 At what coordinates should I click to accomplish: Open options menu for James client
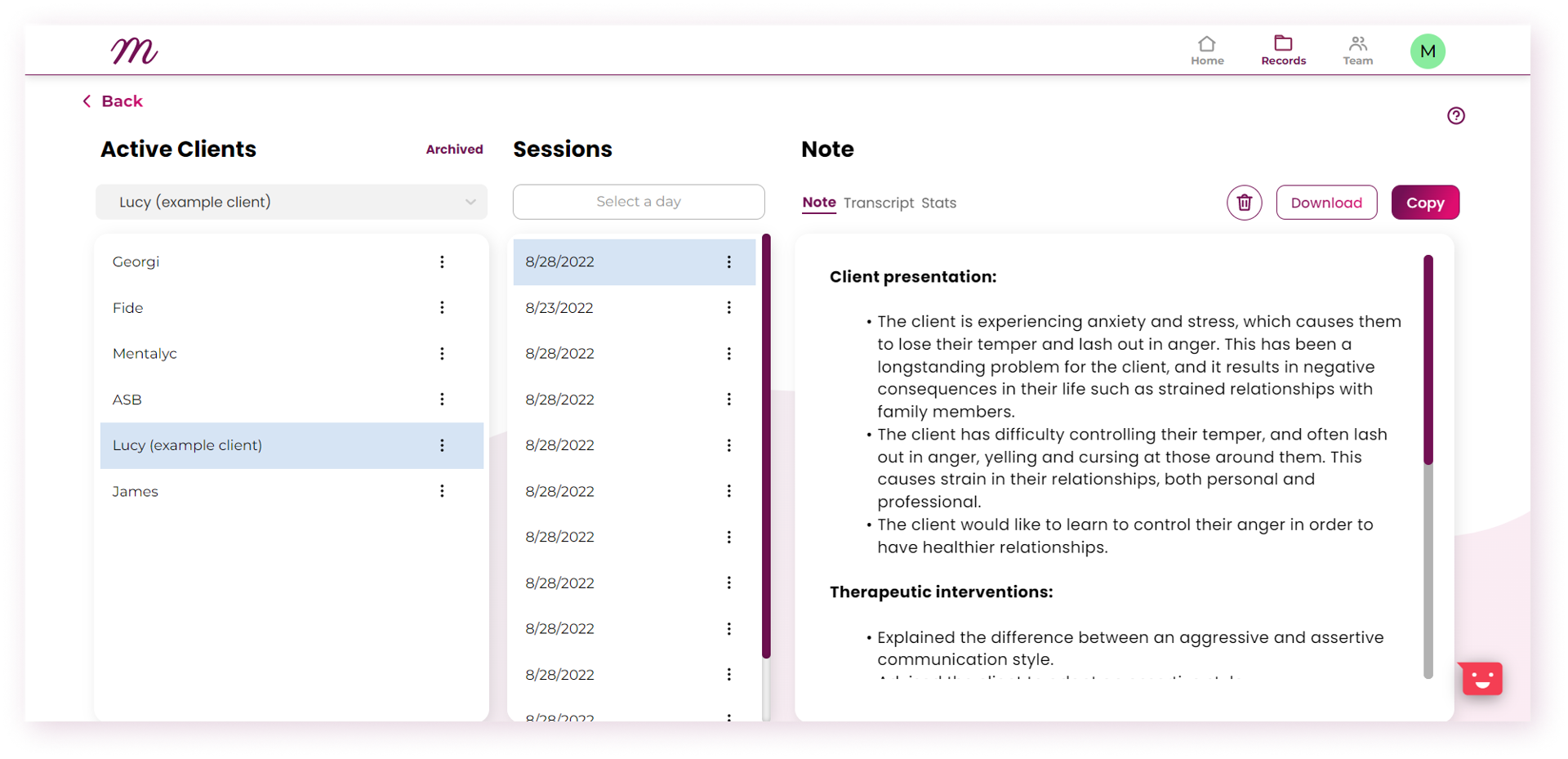click(x=442, y=491)
